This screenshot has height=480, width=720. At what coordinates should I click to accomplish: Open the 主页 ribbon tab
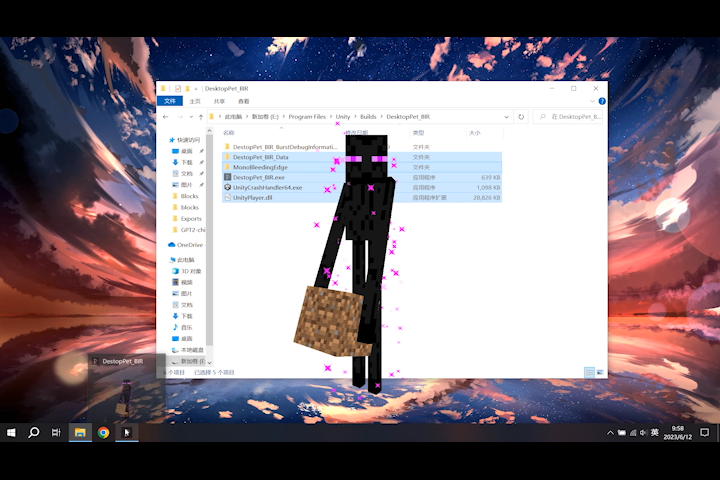(195, 101)
